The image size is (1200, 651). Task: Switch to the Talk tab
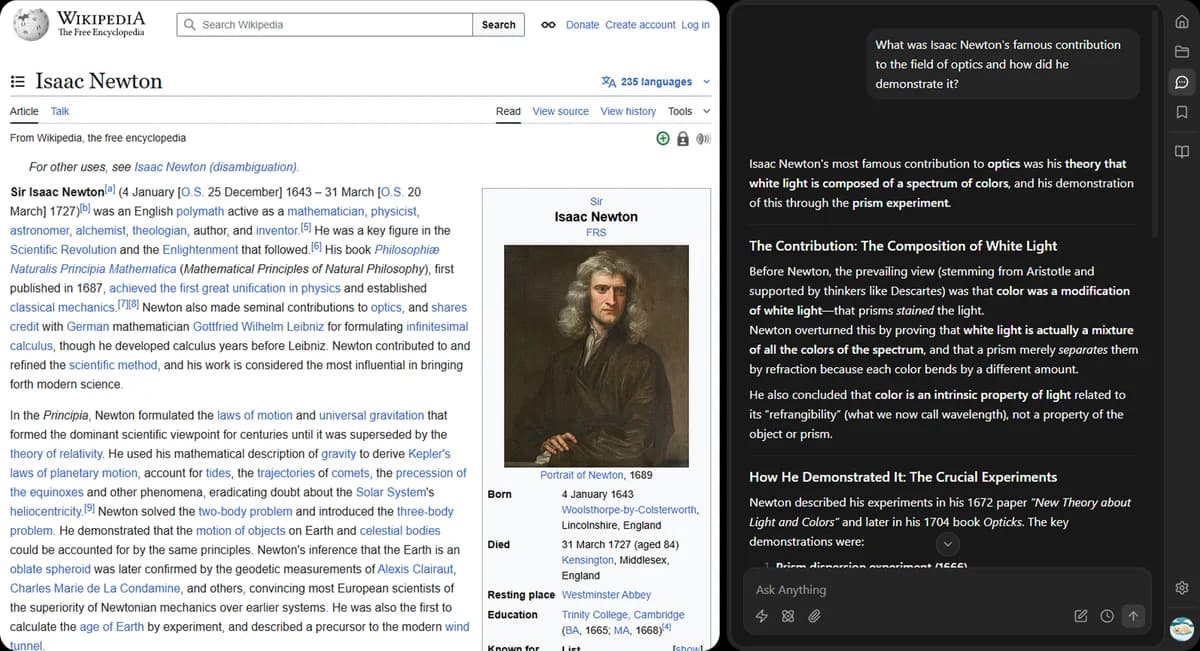point(60,111)
